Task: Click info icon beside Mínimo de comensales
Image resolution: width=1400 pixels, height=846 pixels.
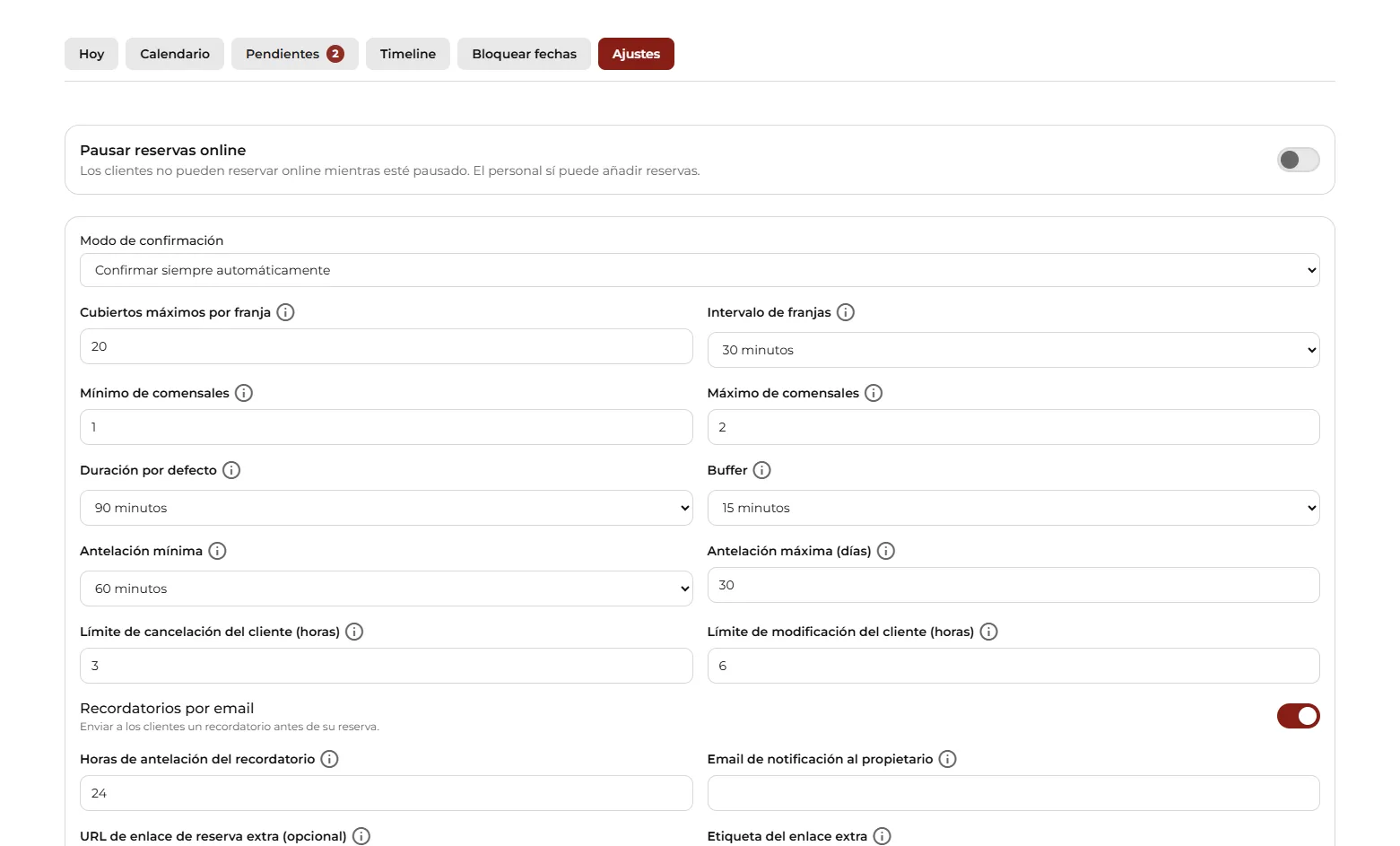Action: pos(244,393)
